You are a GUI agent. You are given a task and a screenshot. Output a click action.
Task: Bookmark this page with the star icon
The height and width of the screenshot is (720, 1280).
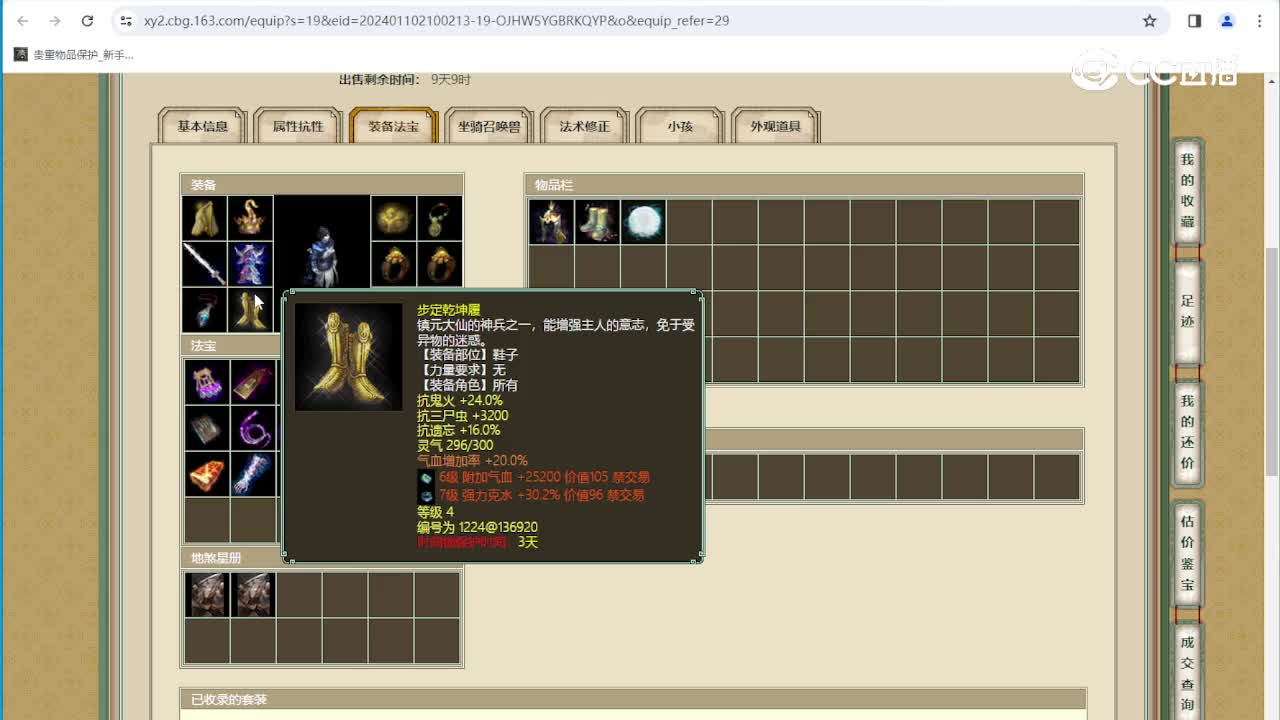[x=1150, y=20]
